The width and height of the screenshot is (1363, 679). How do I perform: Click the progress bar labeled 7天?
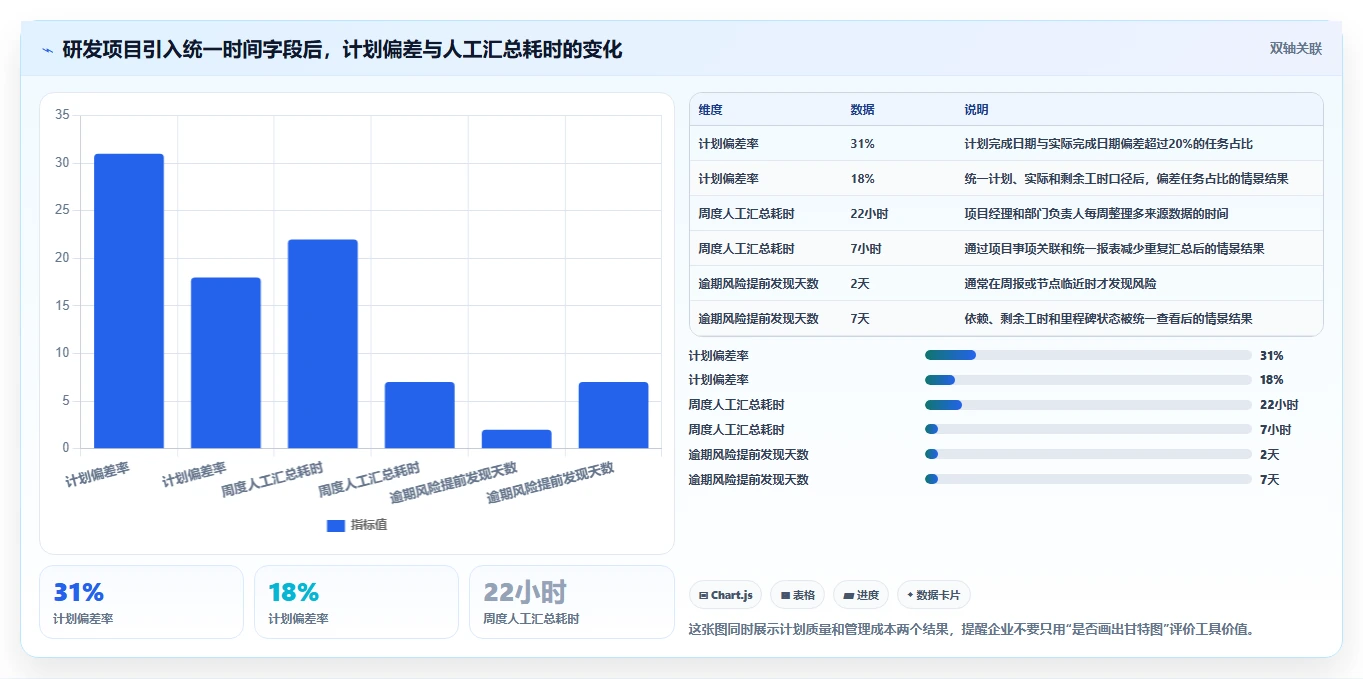click(x=1089, y=480)
